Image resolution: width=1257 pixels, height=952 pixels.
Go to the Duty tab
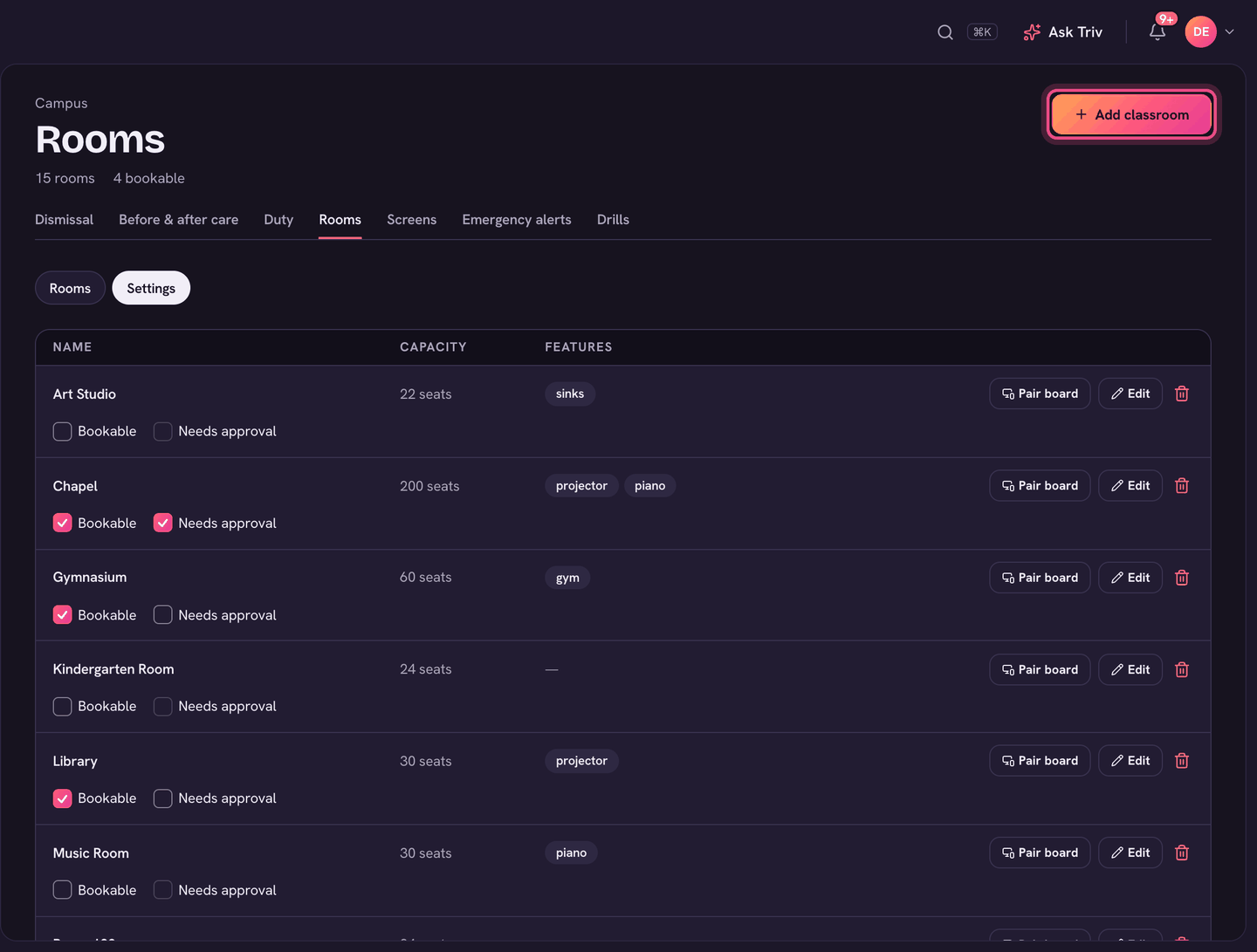[x=278, y=220]
